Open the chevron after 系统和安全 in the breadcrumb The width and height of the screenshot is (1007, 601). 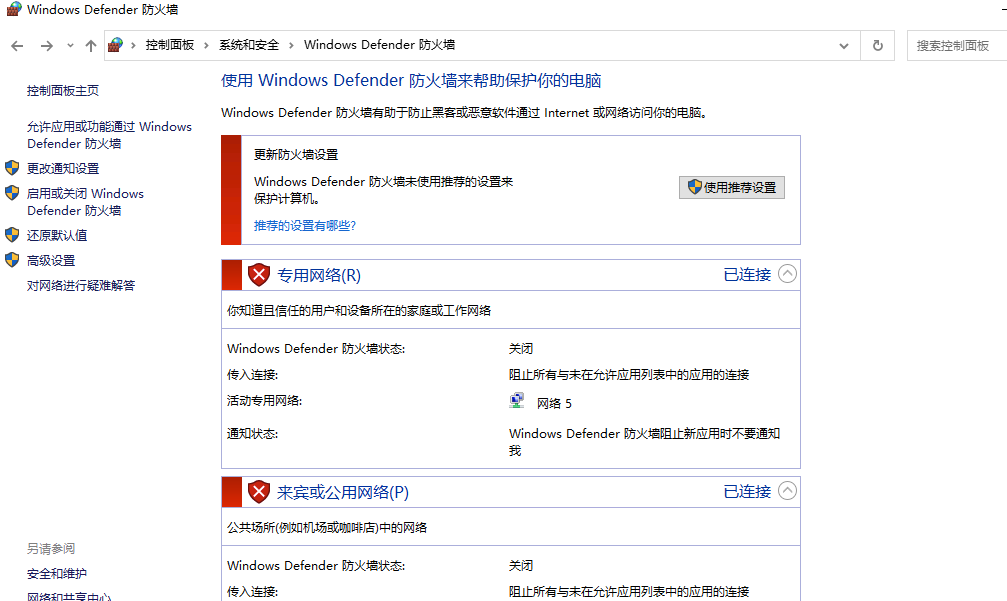click(x=291, y=45)
